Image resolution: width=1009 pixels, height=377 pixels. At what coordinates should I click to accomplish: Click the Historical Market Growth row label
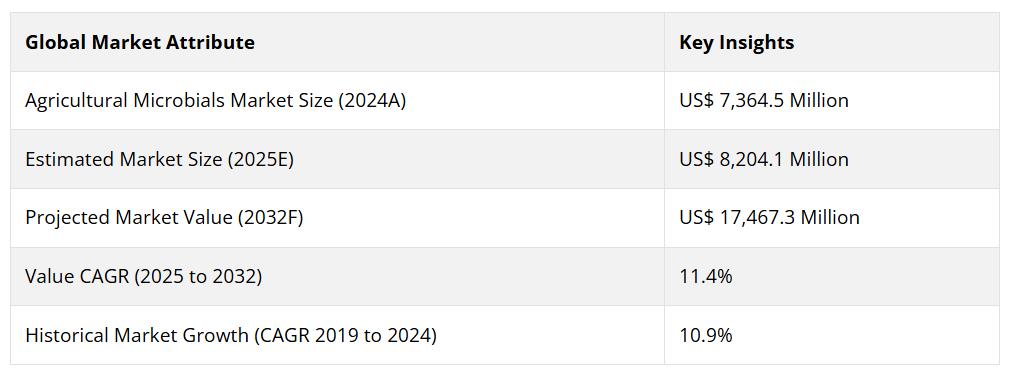(230, 335)
